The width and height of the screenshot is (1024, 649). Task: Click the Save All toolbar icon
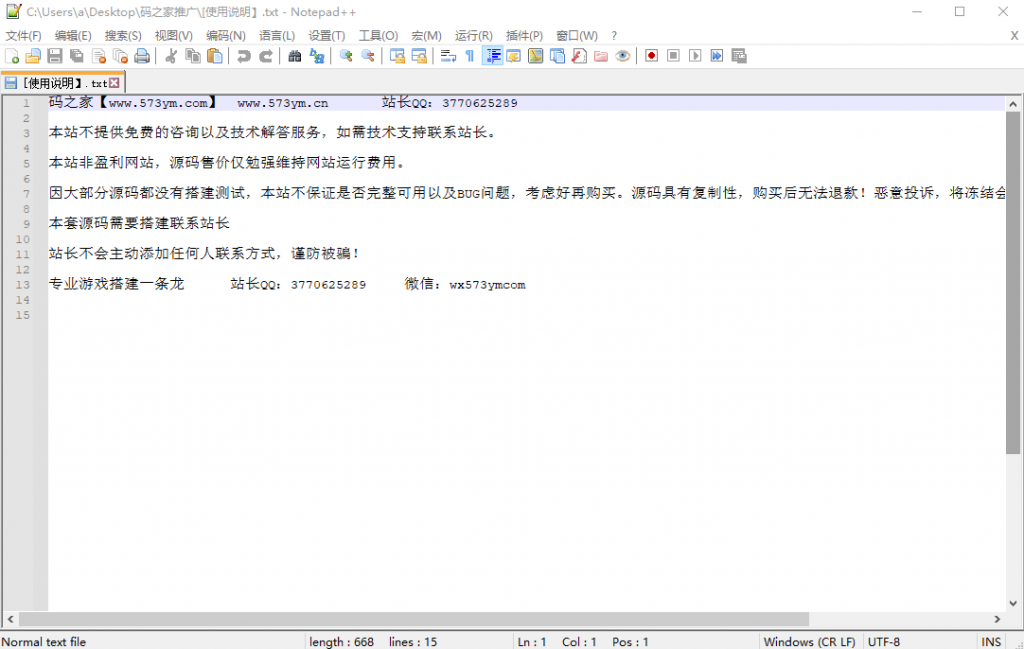pyautogui.click(x=77, y=56)
